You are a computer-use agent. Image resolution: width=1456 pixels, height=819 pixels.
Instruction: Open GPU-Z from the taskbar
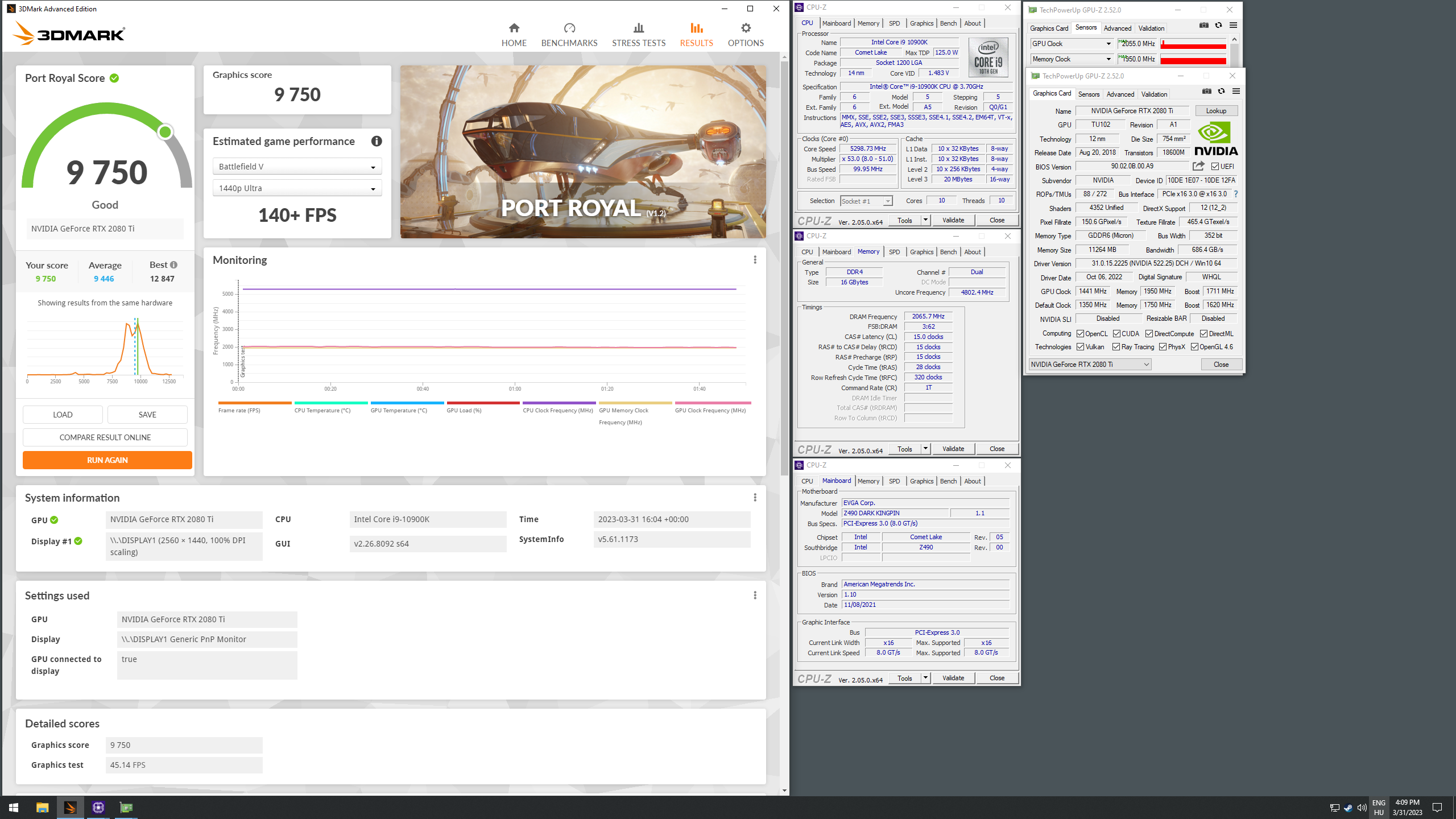(x=126, y=807)
